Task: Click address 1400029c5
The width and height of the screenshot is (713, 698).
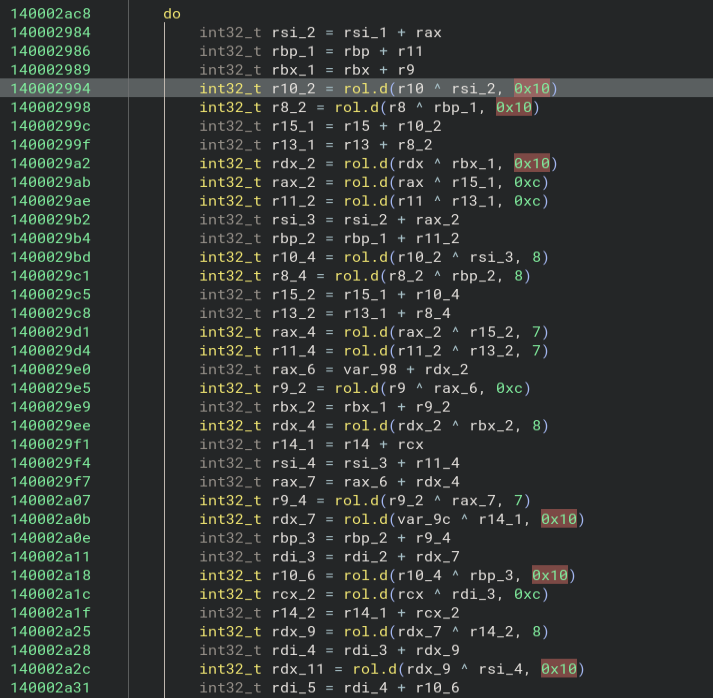Action: pos(50,294)
